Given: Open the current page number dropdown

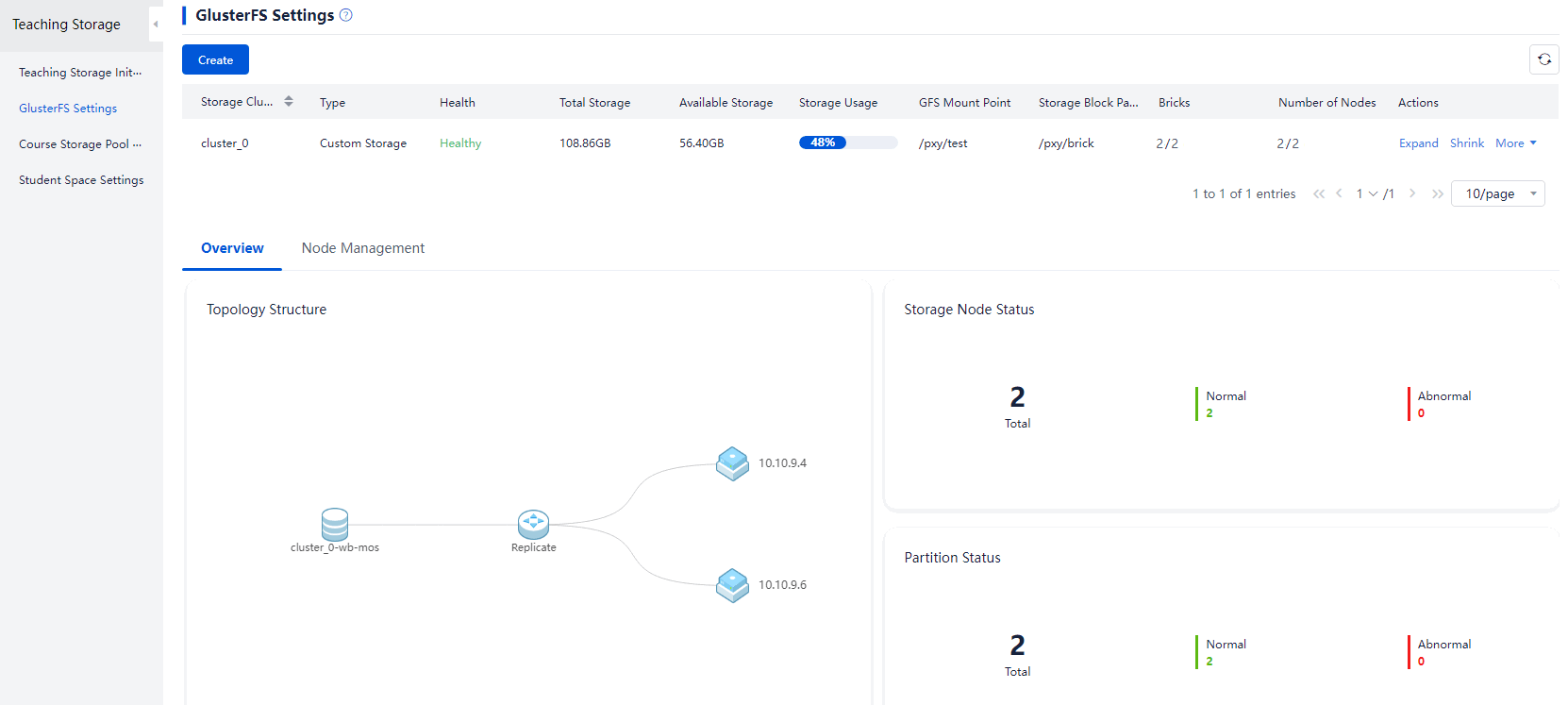Looking at the screenshot, I should [1367, 193].
